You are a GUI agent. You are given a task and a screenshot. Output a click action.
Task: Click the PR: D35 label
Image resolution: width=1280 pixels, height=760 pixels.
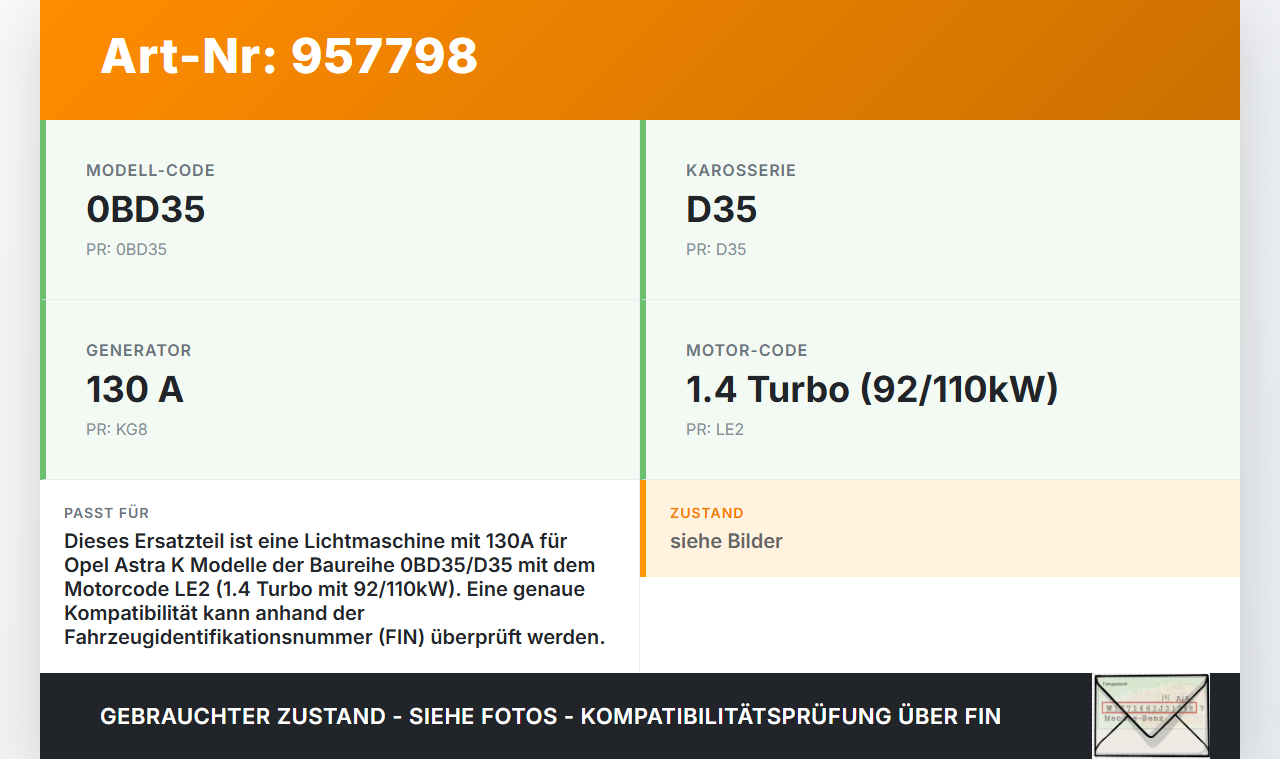(x=714, y=249)
